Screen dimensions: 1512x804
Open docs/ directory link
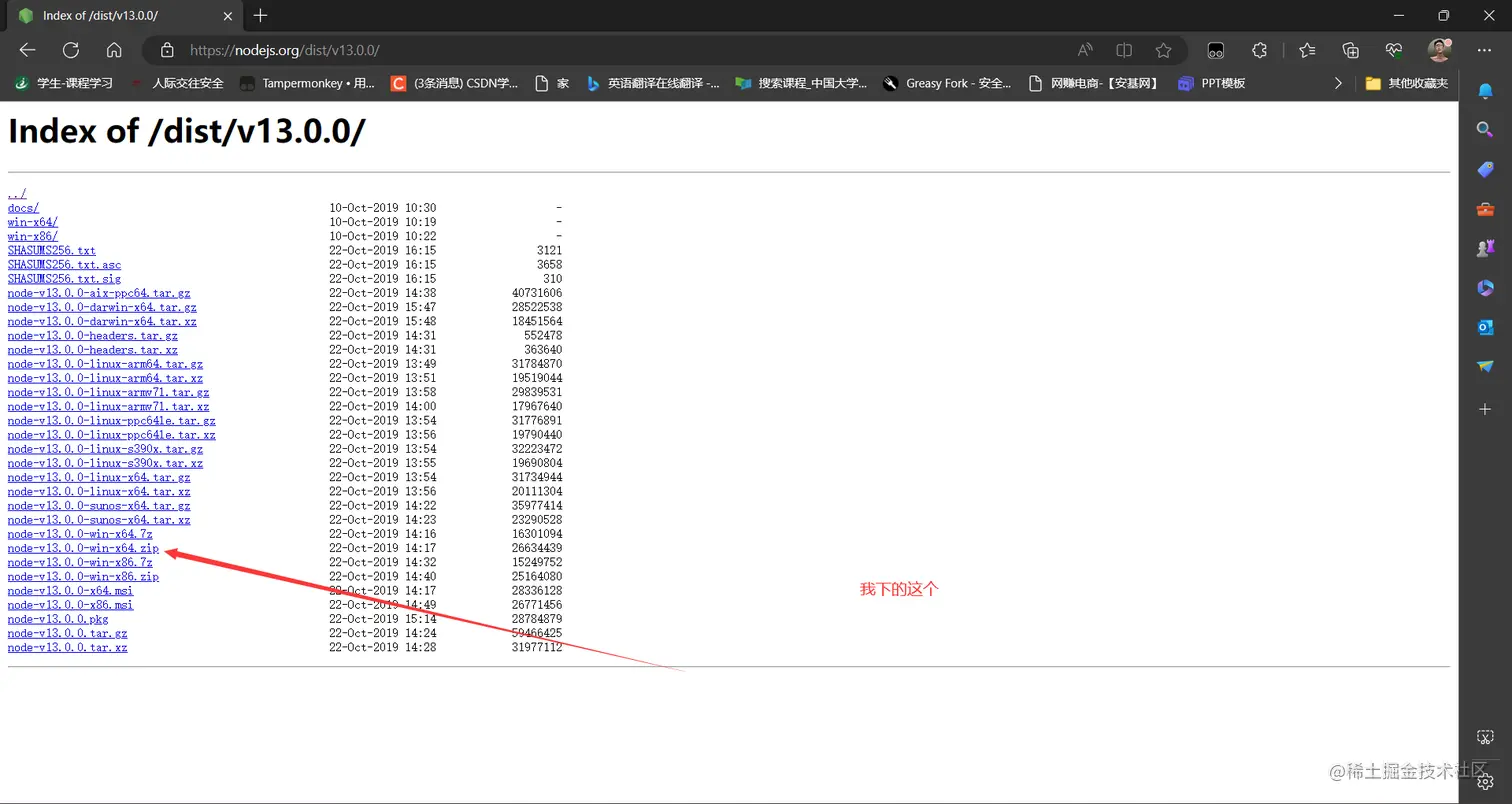point(23,208)
